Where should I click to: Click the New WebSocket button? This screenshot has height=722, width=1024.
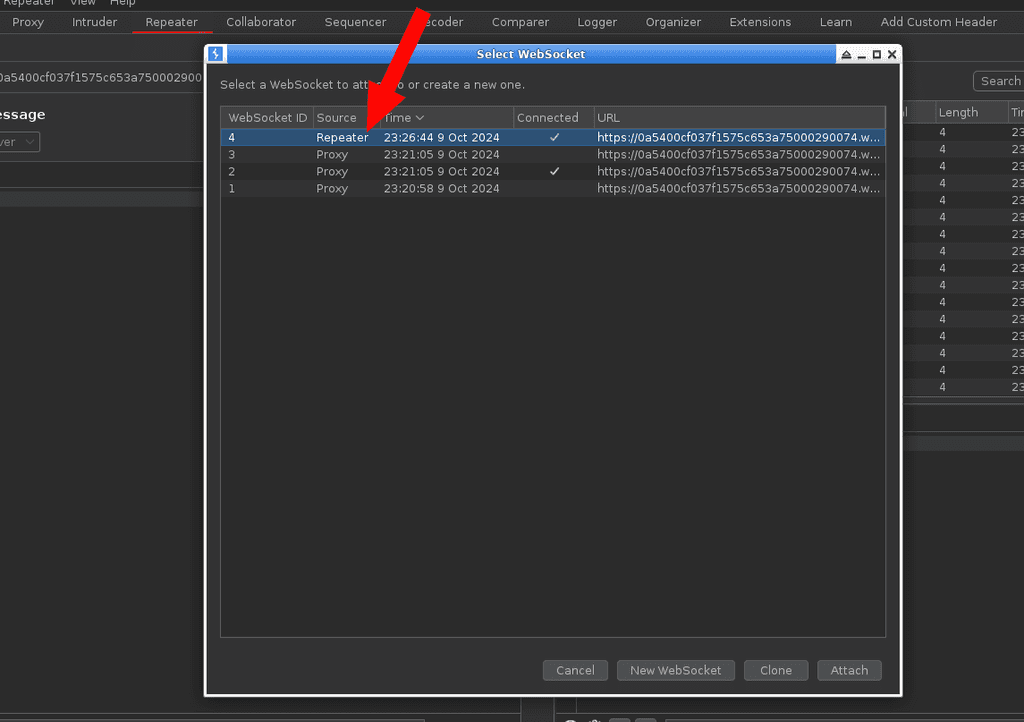coord(675,670)
